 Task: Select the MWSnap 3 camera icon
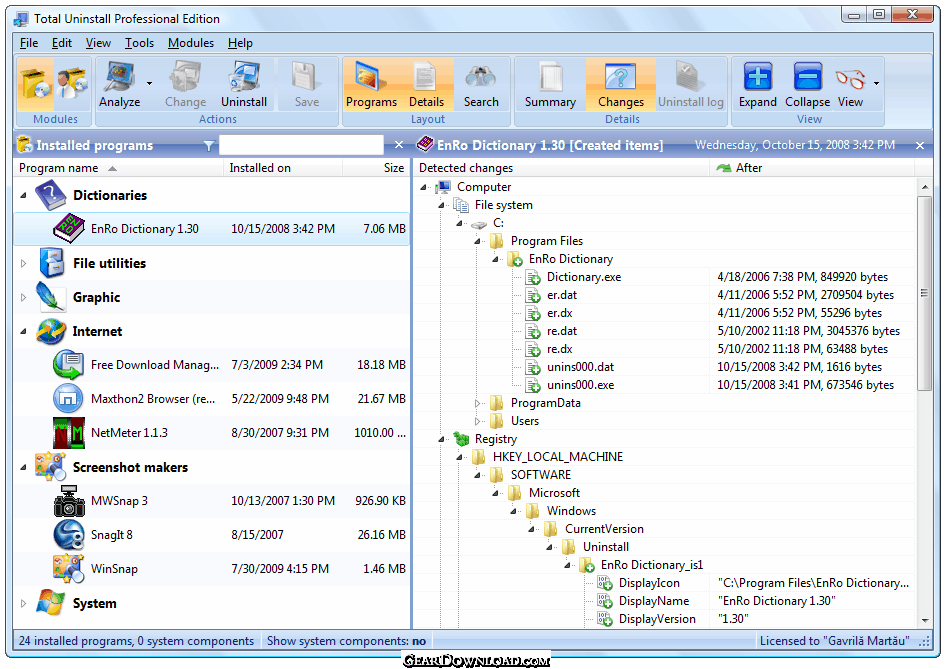pyautogui.click(x=69, y=501)
